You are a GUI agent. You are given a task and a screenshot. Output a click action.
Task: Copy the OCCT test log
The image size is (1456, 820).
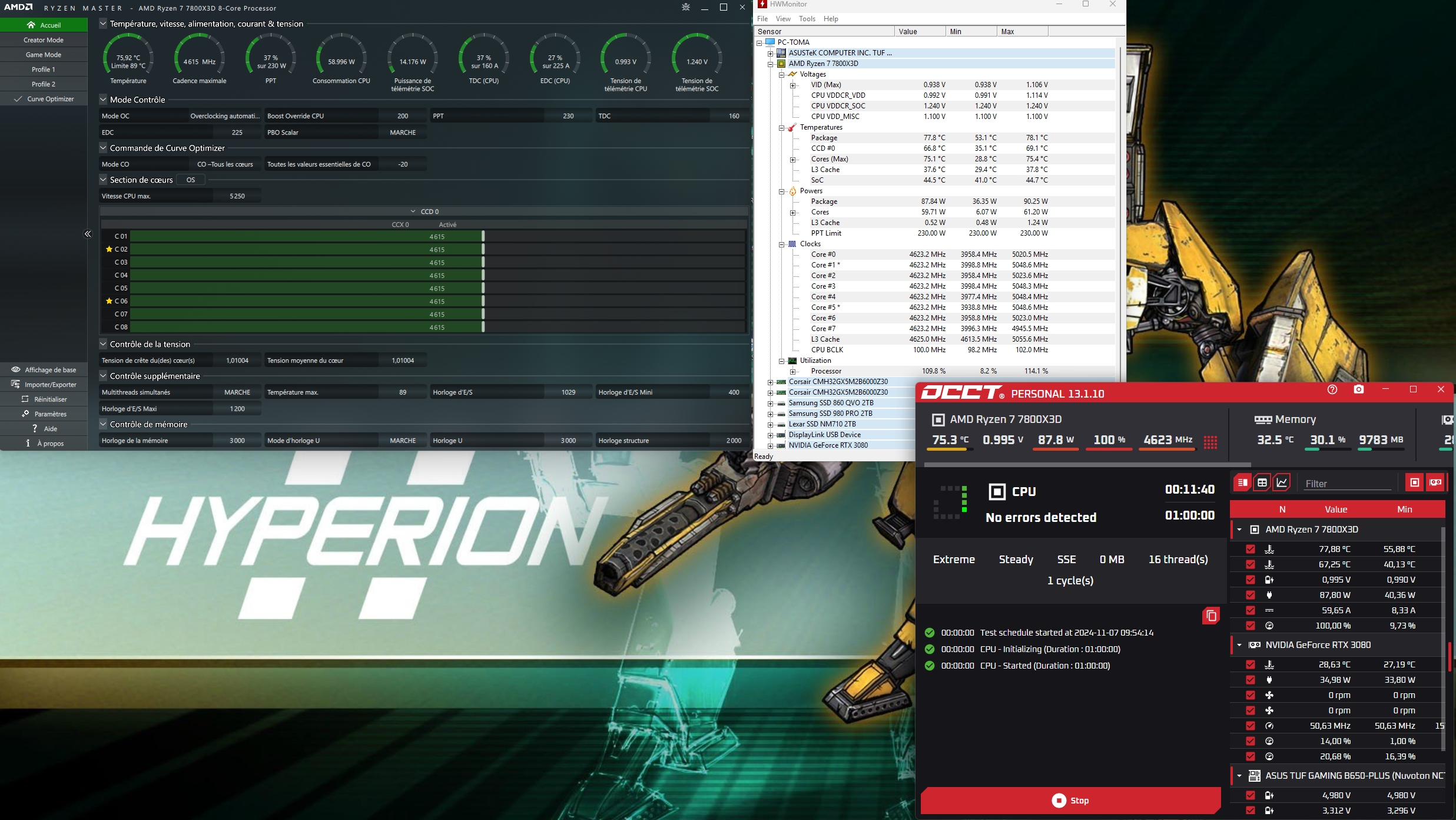[x=1210, y=616]
